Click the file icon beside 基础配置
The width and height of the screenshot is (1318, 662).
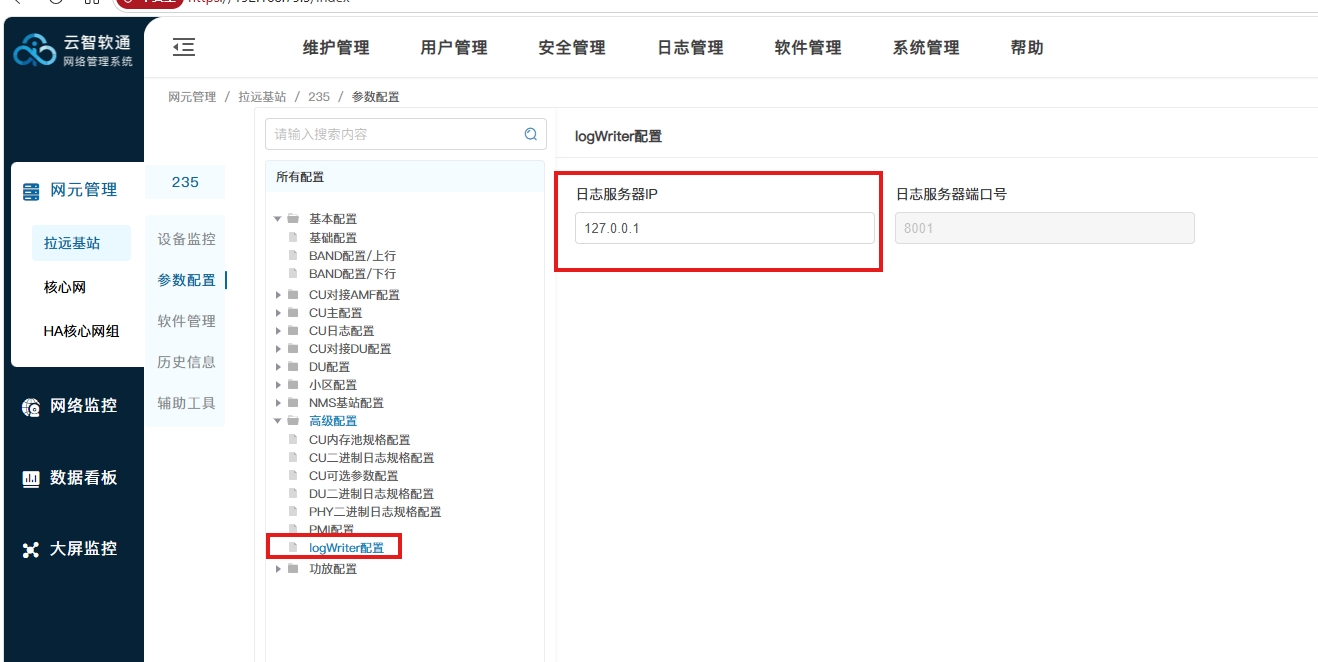[x=293, y=238]
